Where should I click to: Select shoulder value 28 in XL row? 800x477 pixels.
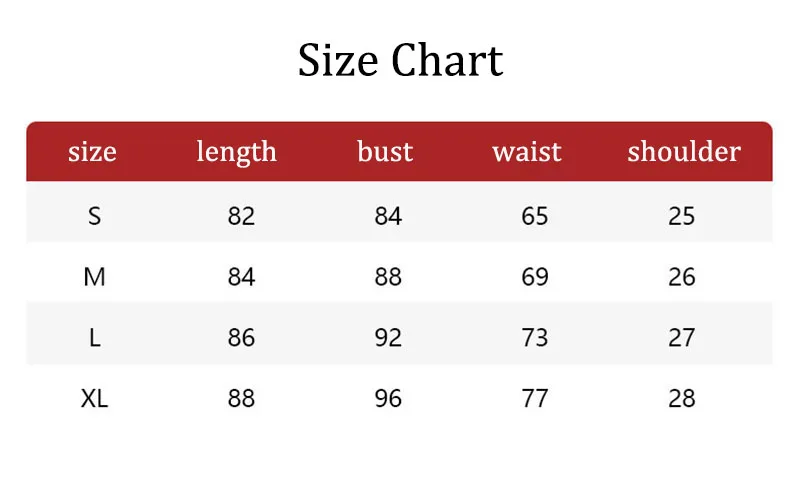tap(682, 399)
